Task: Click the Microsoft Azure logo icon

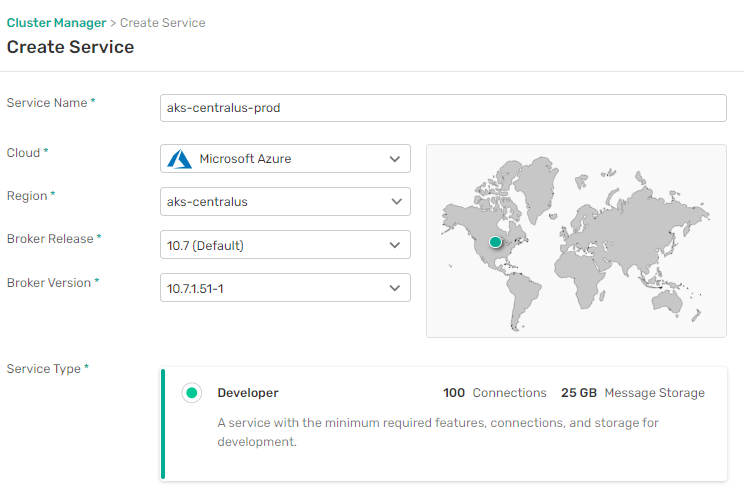Action: (180, 158)
